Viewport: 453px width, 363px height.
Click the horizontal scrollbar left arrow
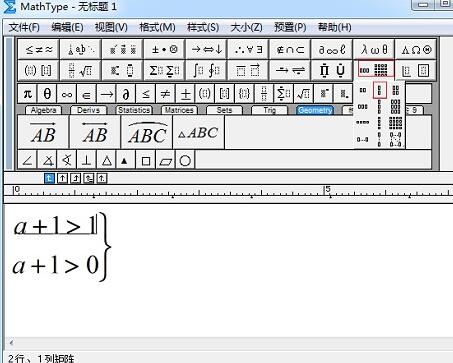(11, 343)
